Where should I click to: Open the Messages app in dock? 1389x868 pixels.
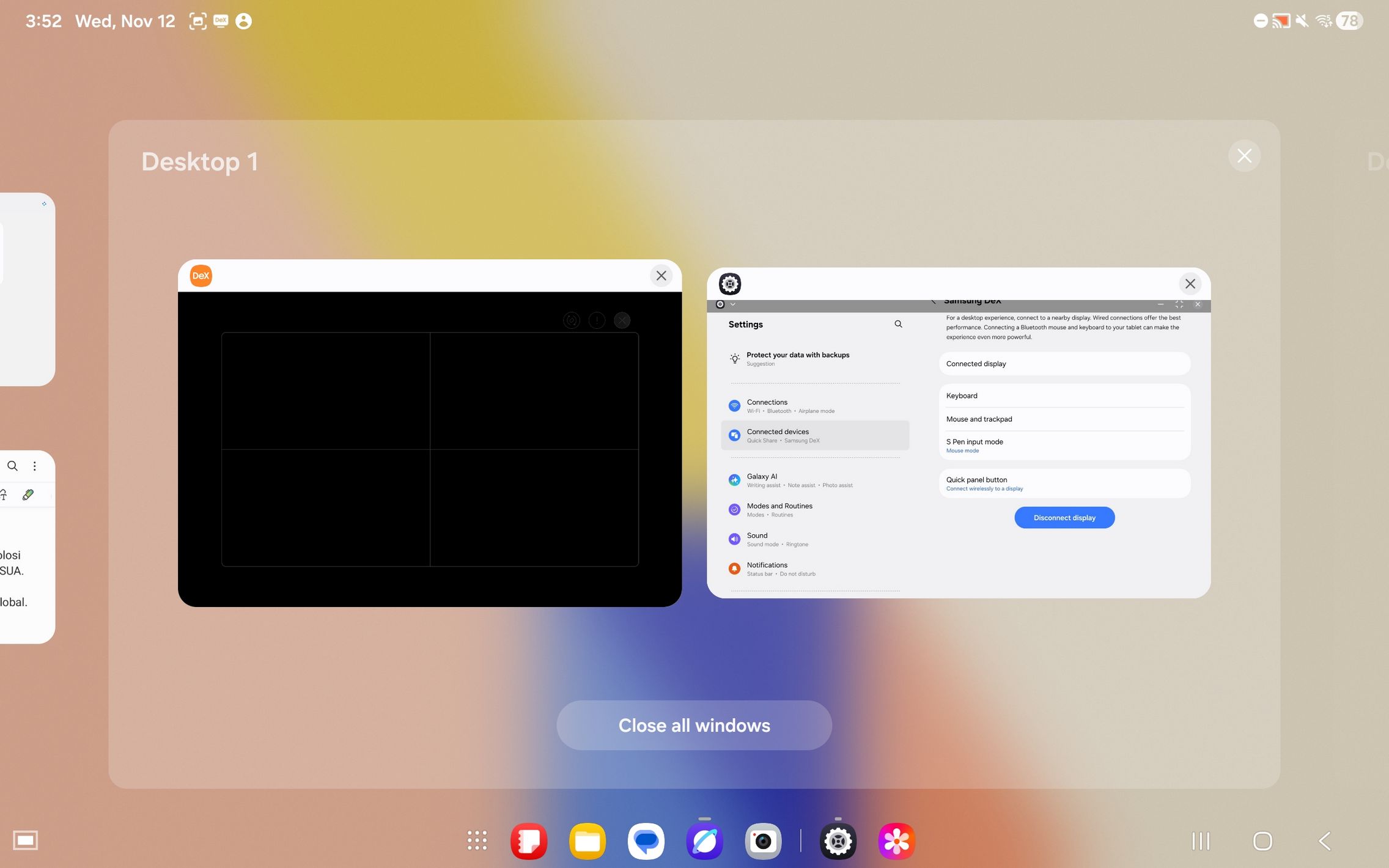pyautogui.click(x=646, y=841)
